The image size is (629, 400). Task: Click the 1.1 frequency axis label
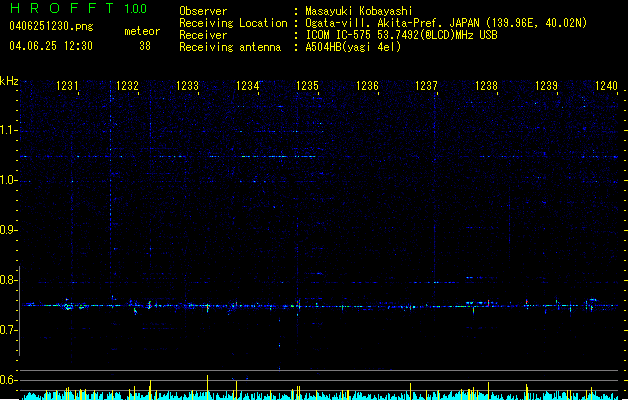coord(8,130)
